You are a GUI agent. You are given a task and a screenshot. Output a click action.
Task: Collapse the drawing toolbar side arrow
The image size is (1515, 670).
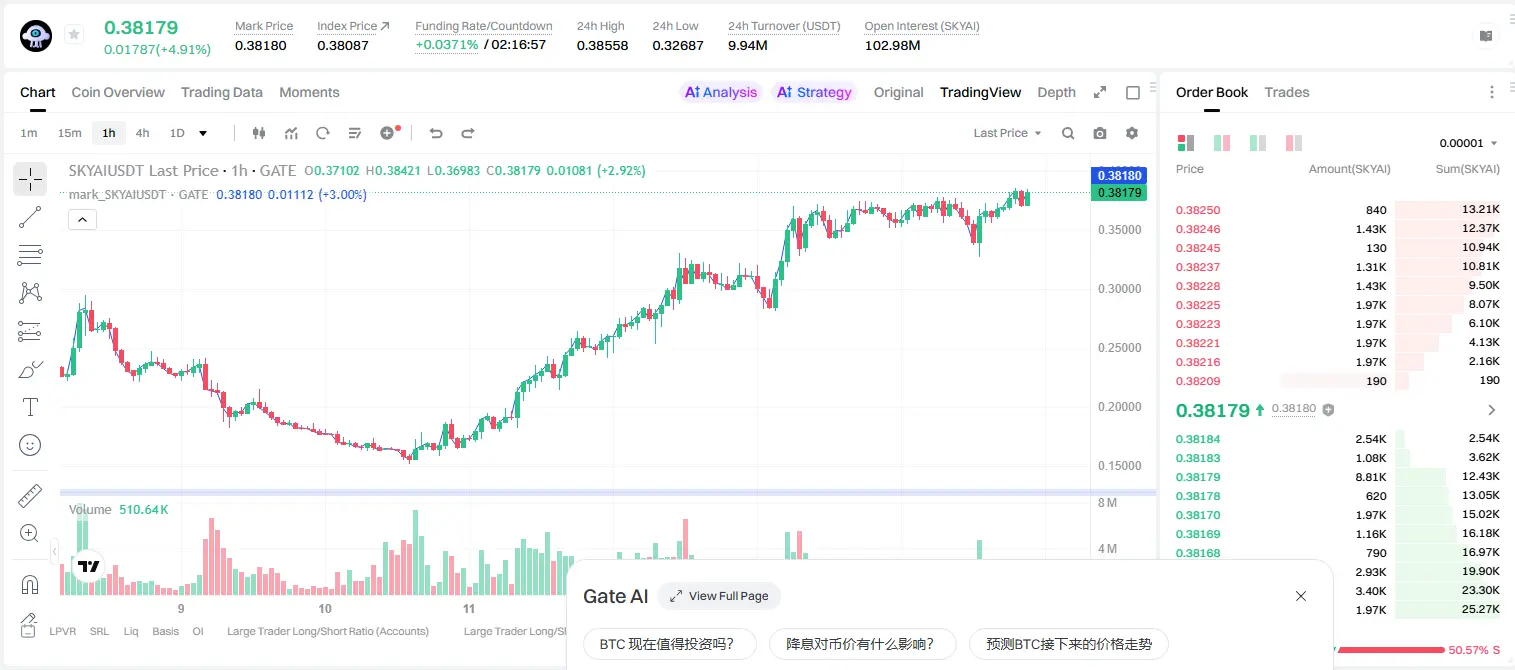pos(54,551)
